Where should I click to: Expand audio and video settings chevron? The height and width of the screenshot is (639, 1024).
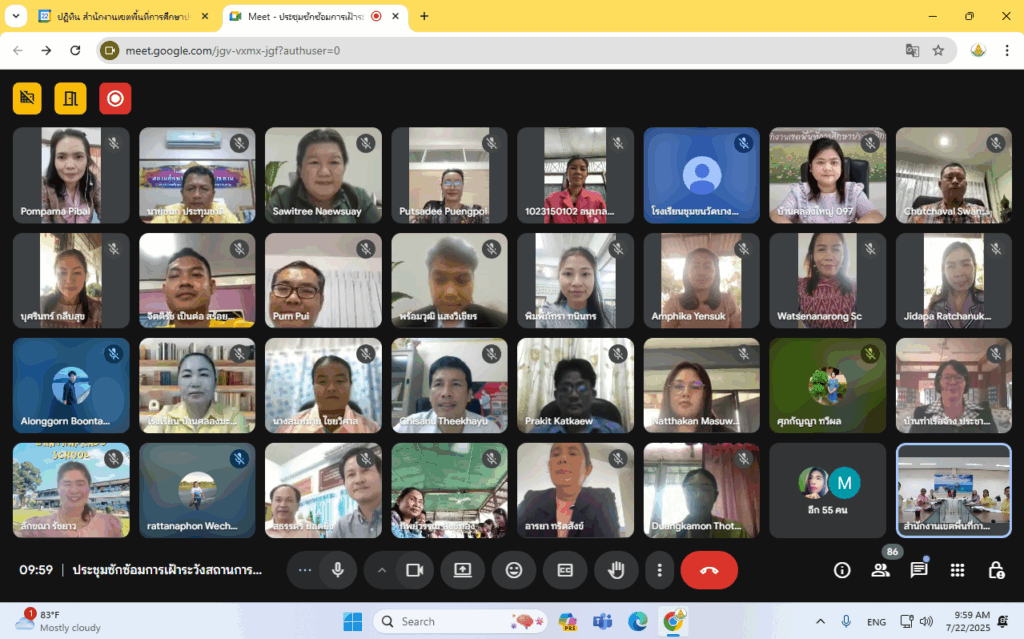pyautogui.click(x=382, y=570)
